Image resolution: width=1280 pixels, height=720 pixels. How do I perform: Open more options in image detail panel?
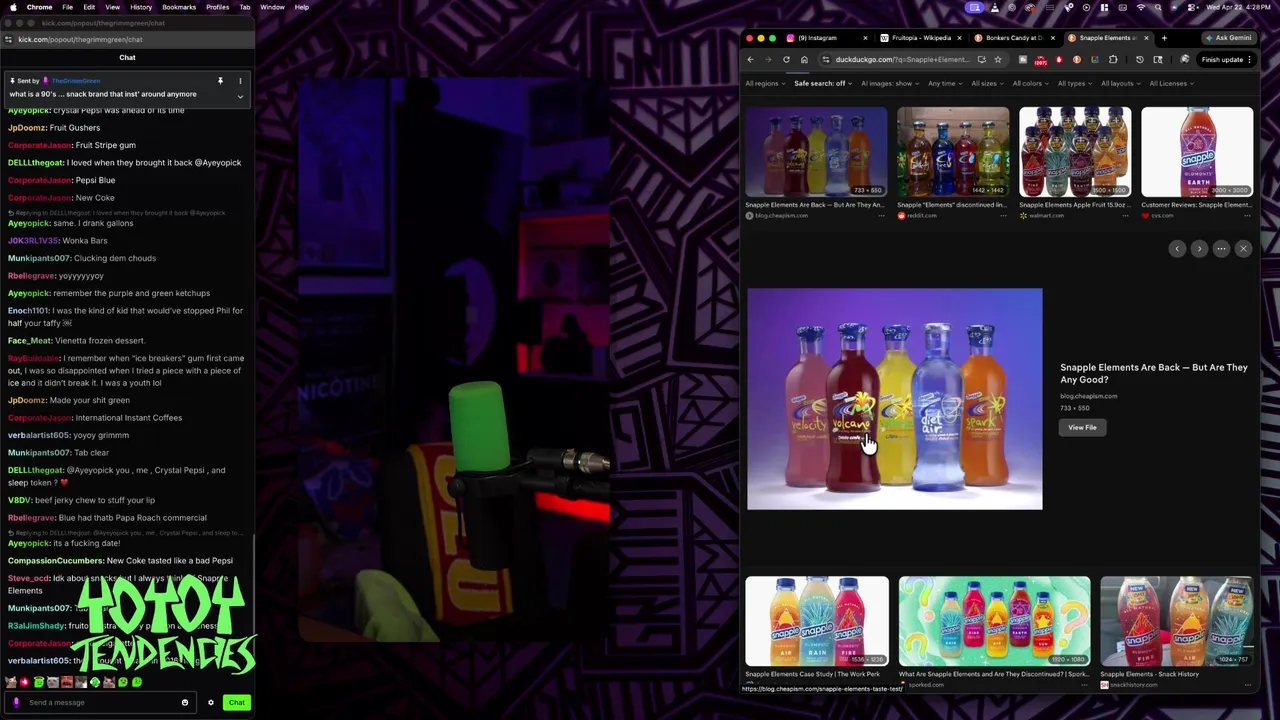(x=1221, y=249)
